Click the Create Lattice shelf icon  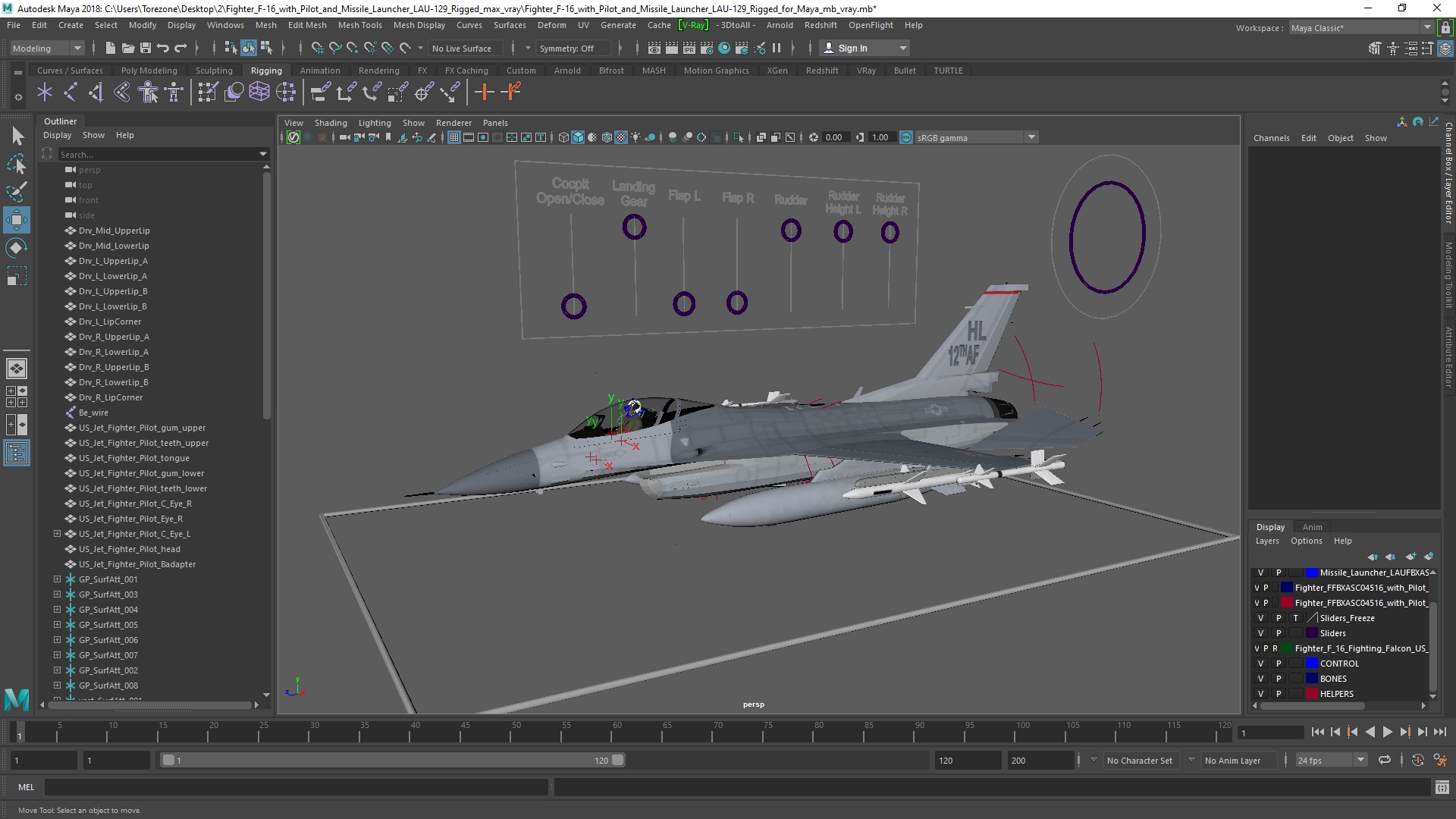[259, 93]
